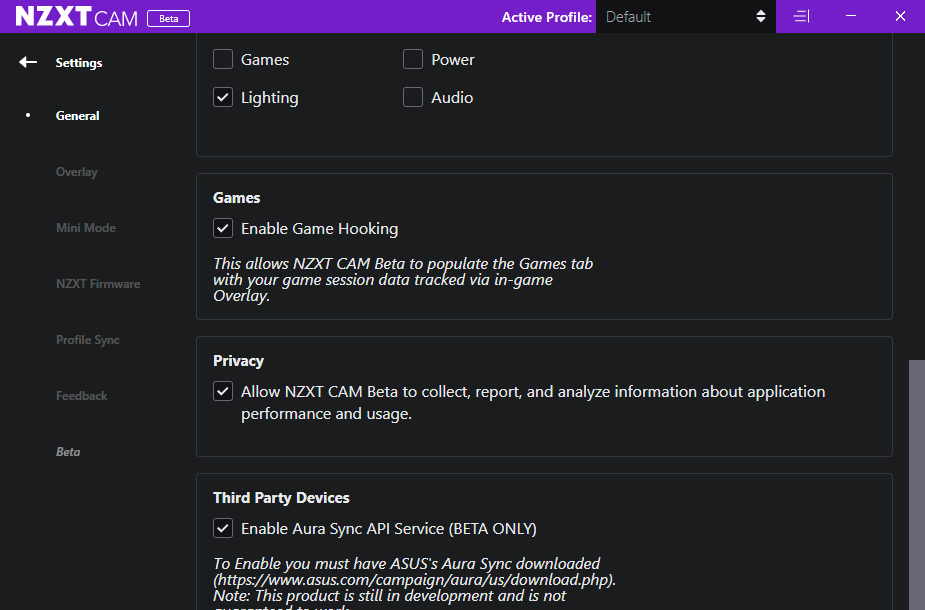
Task: Enable the Games checkbox
Action: click(x=222, y=58)
